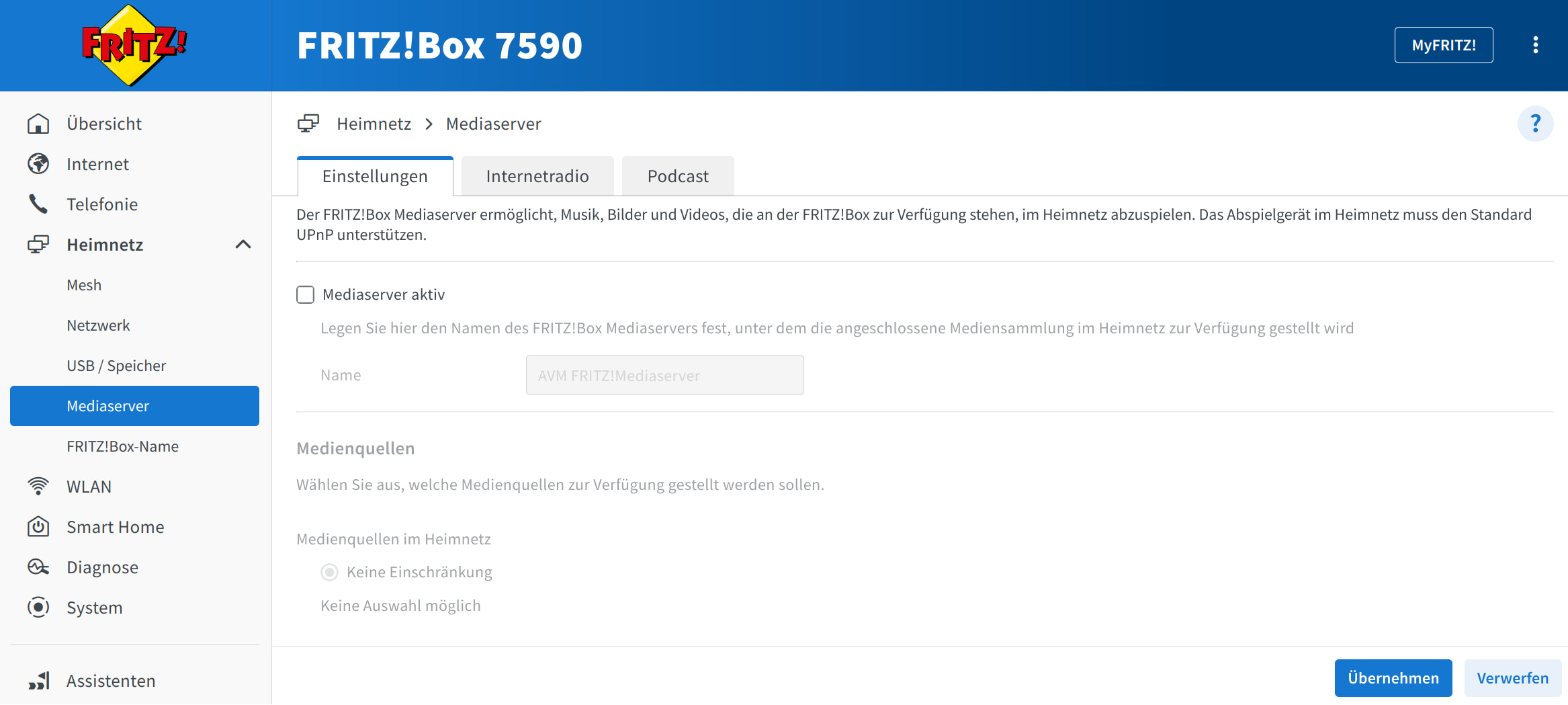Click the Verwerfen button

point(1512,678)
